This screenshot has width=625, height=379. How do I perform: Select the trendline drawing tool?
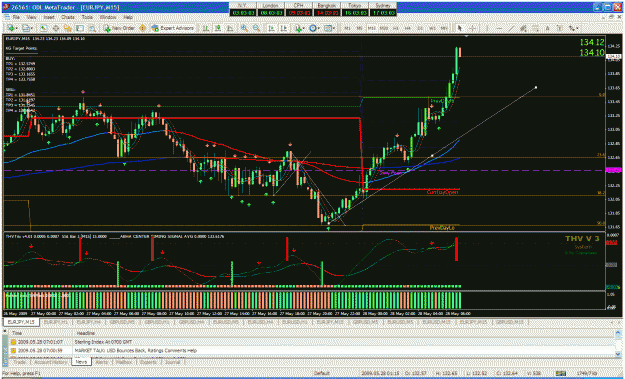tap(511, 28)
